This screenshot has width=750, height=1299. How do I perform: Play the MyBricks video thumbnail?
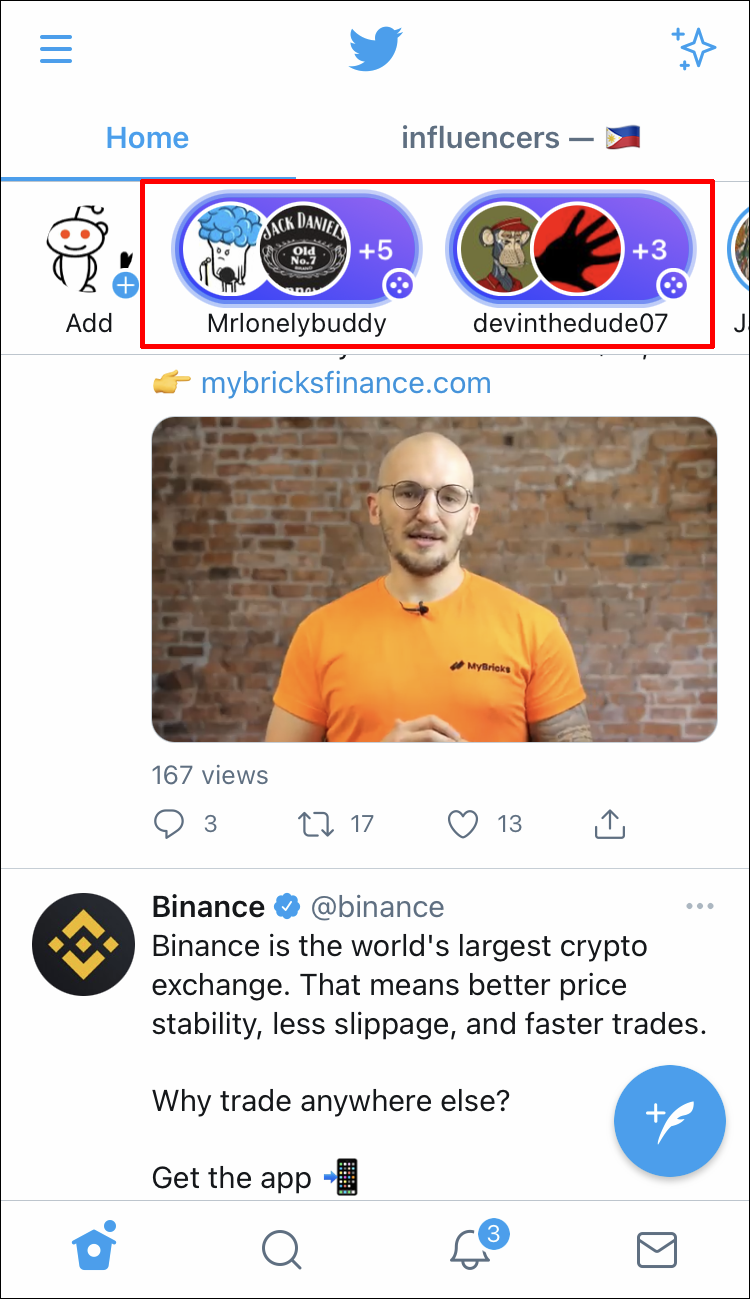[x=434, y=579]
